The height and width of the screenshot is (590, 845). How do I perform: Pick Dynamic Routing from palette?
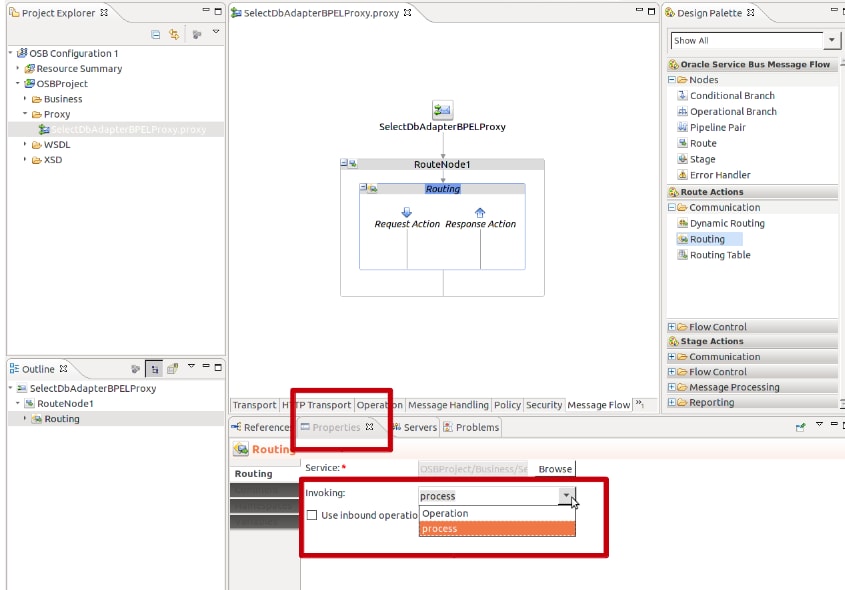pos(727,223)
